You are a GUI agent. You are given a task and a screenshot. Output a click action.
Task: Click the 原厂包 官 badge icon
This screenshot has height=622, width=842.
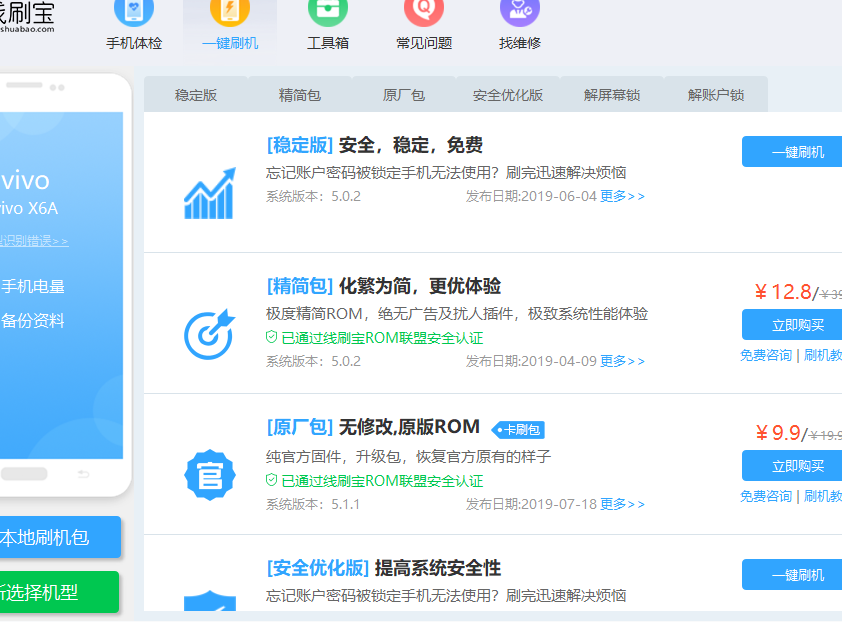point(209,475)
